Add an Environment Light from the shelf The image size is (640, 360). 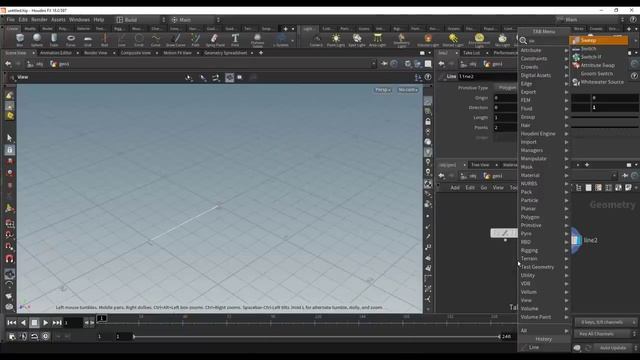pos(479,40)
